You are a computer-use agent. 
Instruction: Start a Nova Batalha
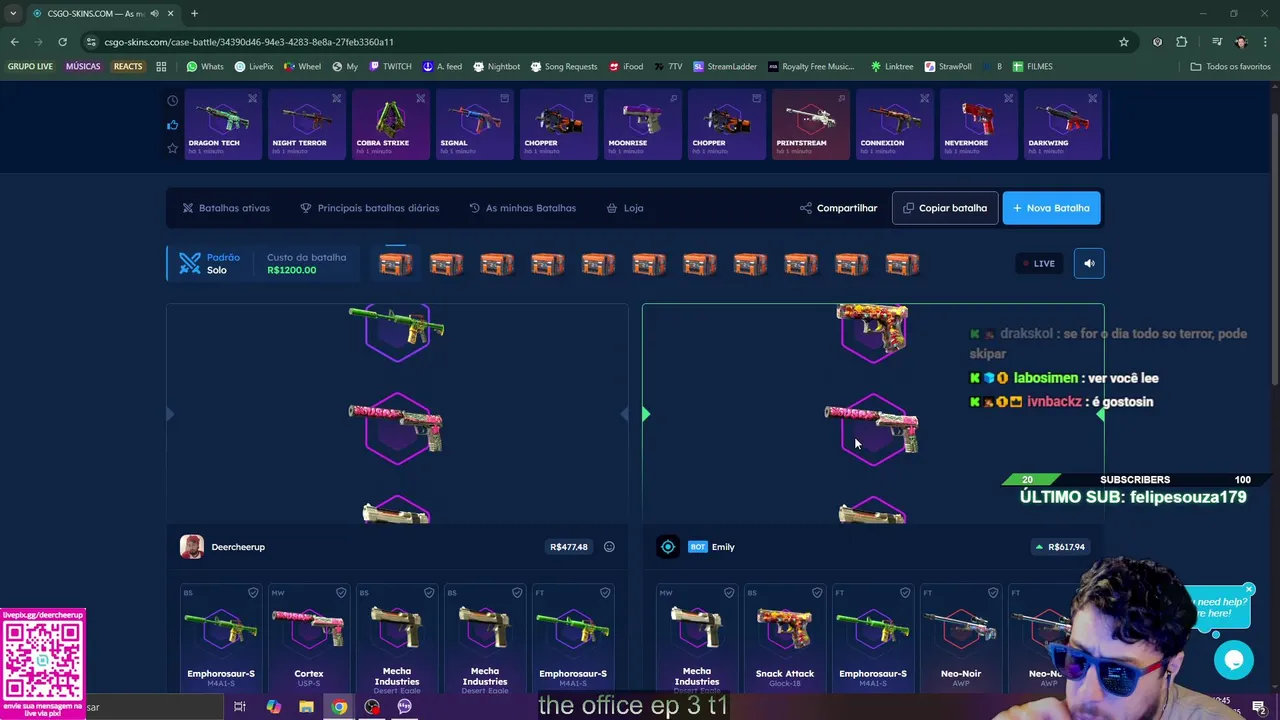[1051, 208]
